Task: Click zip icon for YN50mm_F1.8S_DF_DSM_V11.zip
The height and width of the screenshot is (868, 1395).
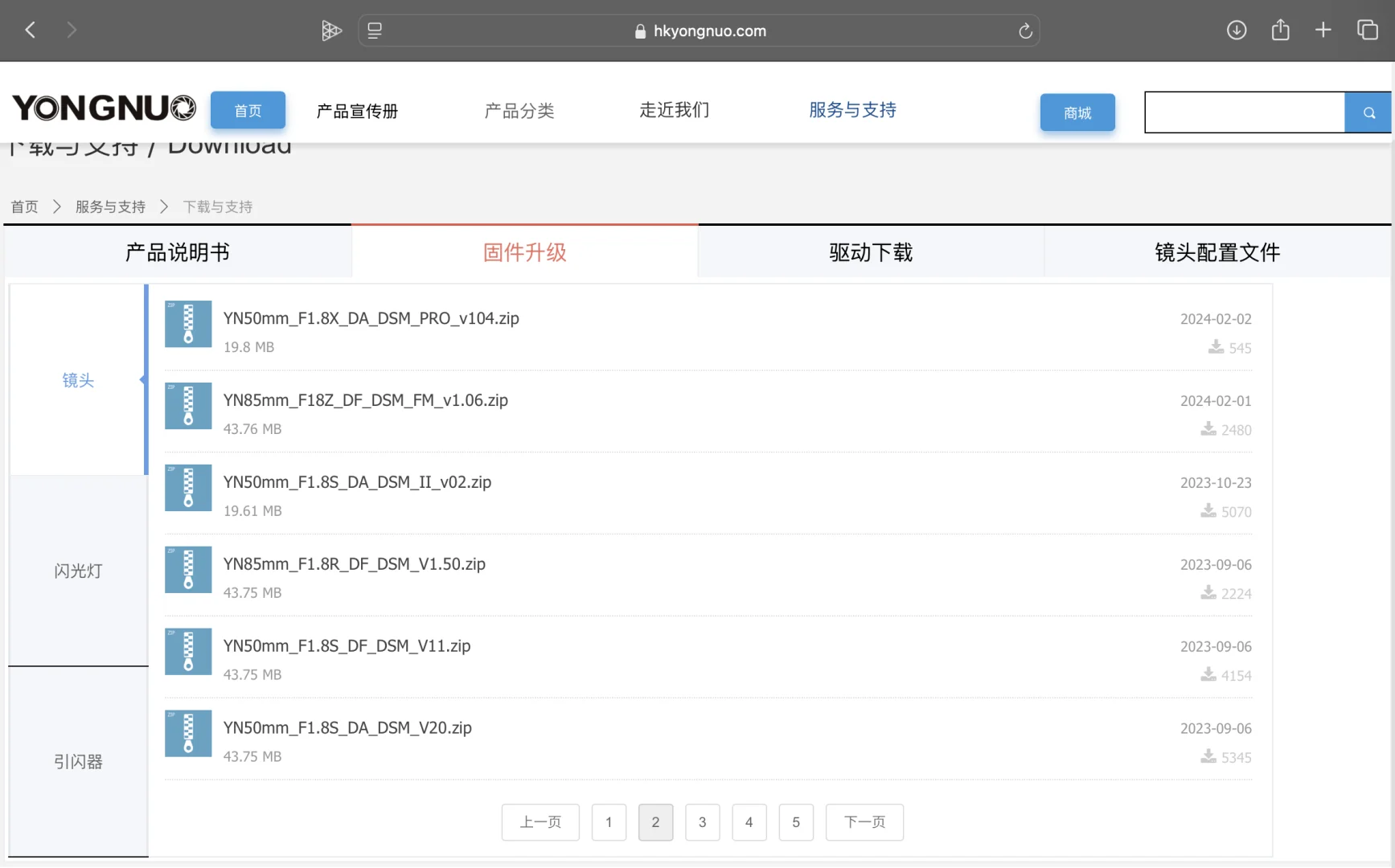Action: pos(188,652)
